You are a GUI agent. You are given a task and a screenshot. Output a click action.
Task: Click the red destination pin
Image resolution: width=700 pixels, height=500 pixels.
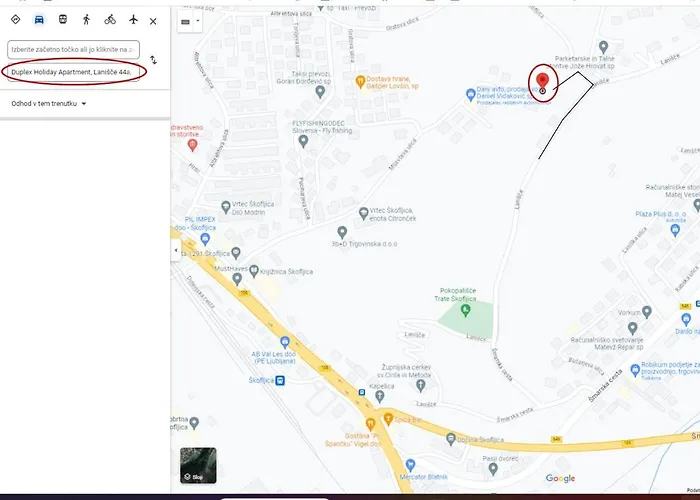coord(542,81)
